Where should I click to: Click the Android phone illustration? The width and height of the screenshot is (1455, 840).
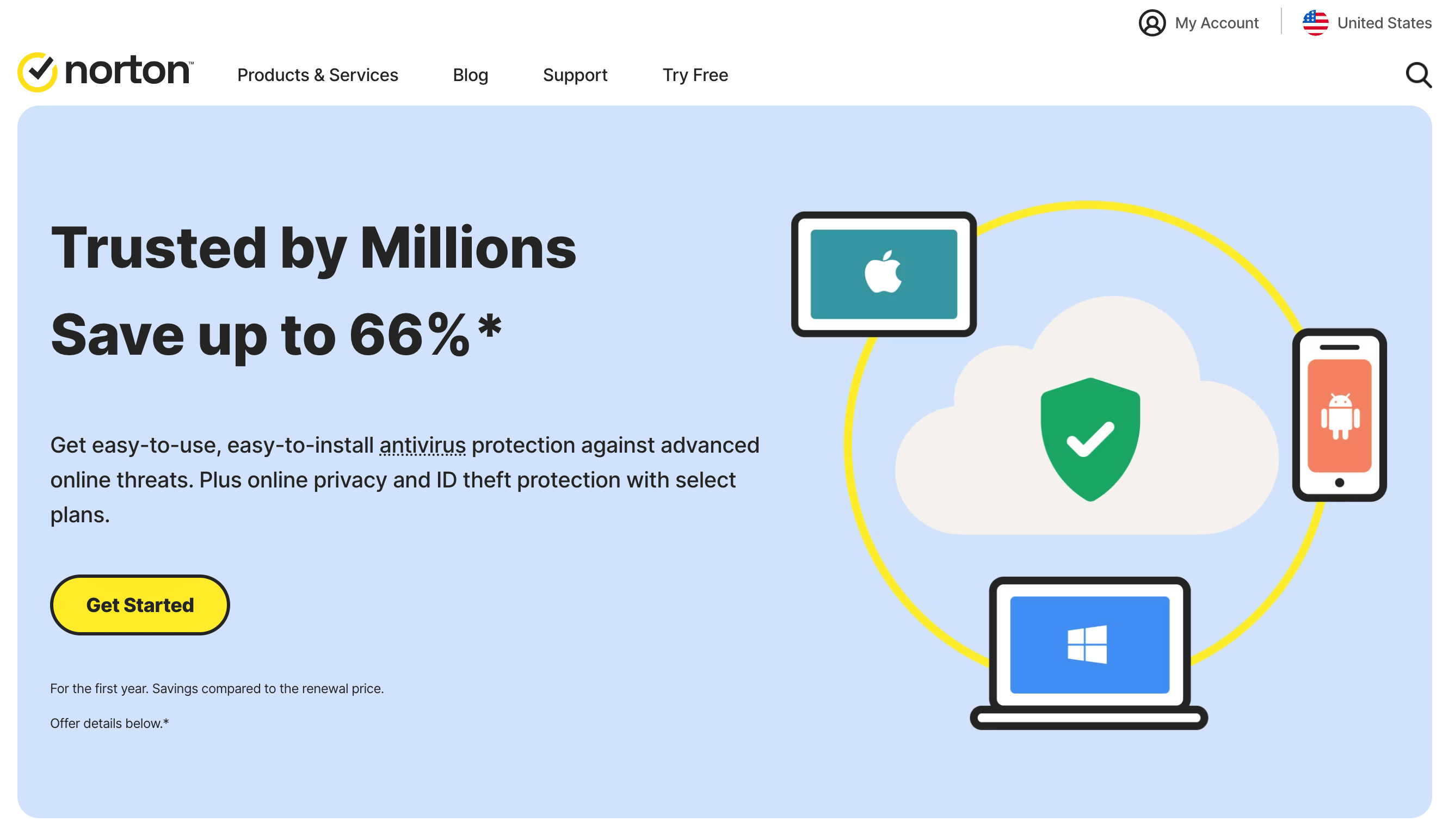[1340, 415]
